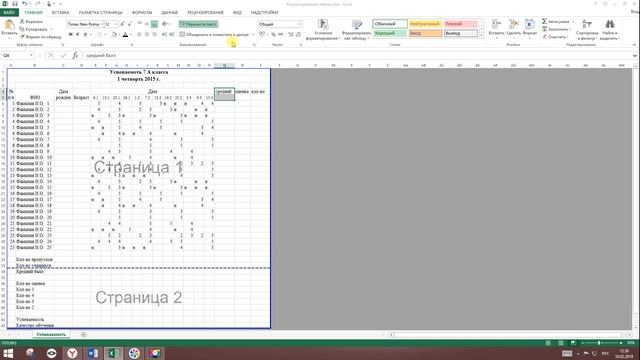Apply percent style format

click(273, 34)
